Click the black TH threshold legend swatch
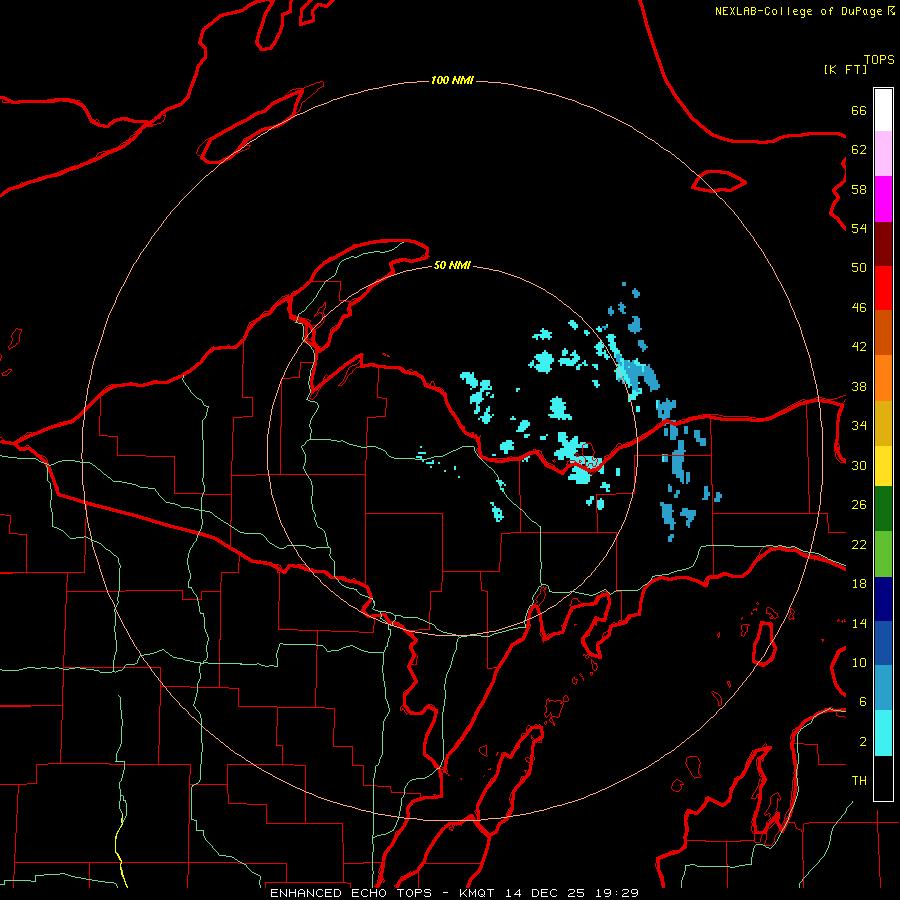Viewport: 900px width, 900px height. point(883,778)
